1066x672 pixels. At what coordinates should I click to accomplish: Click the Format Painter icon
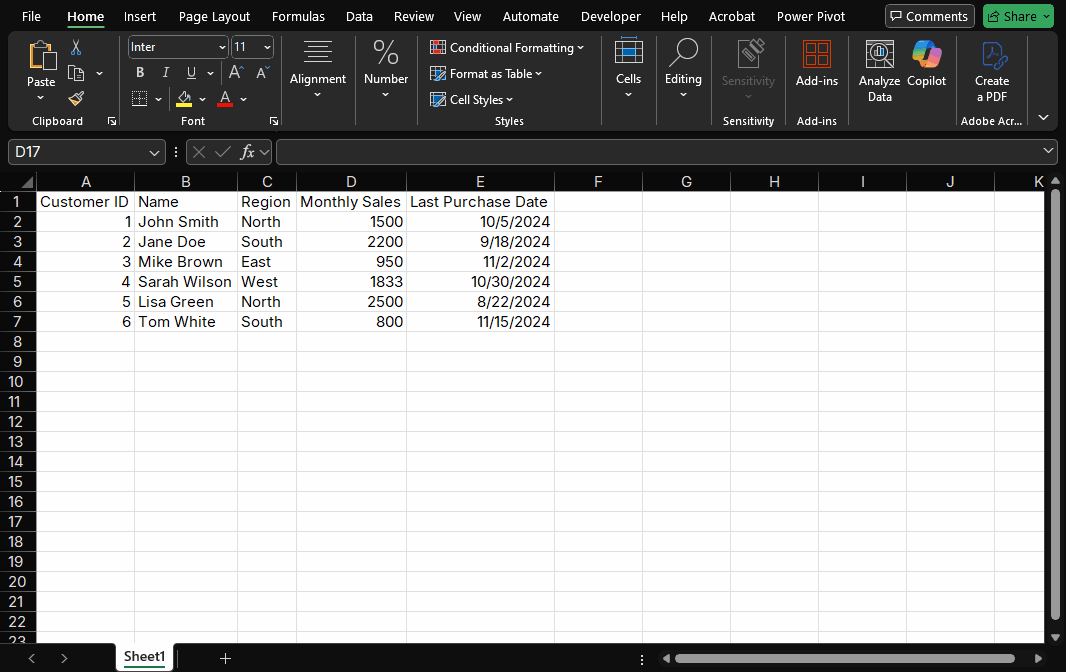click(74, 98)
